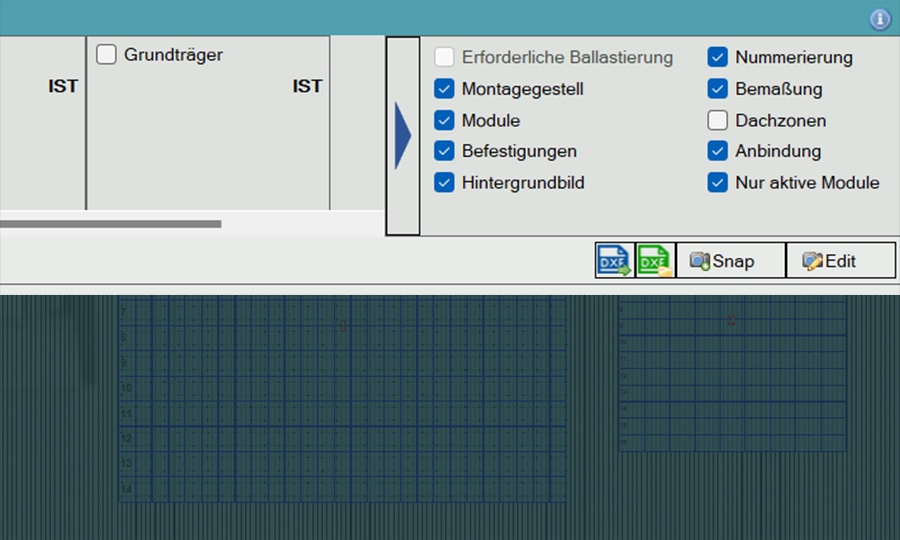Screen dimensions: 900x540
Task: Select module field number 1
Action: 343,399
